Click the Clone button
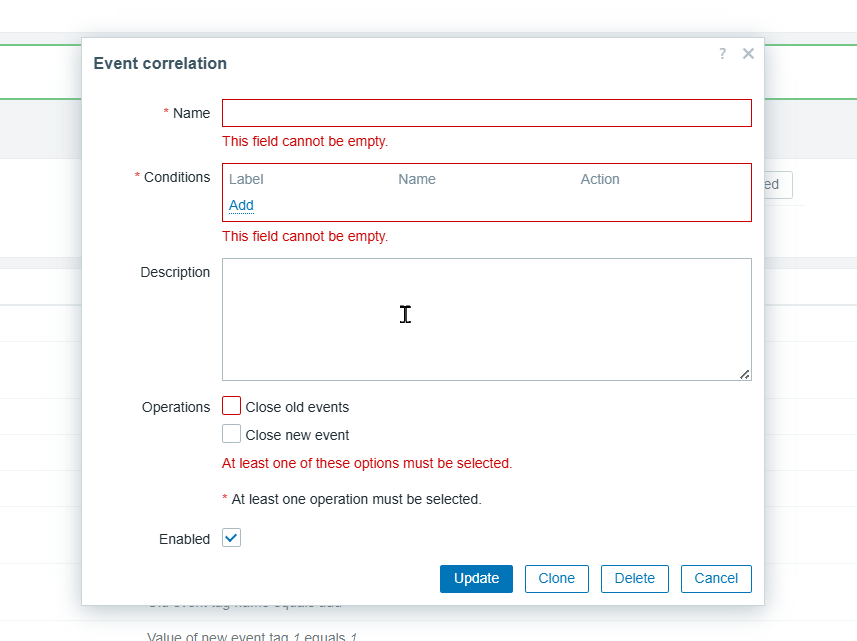This screenshot has height=641, width=857. point(556,578)
